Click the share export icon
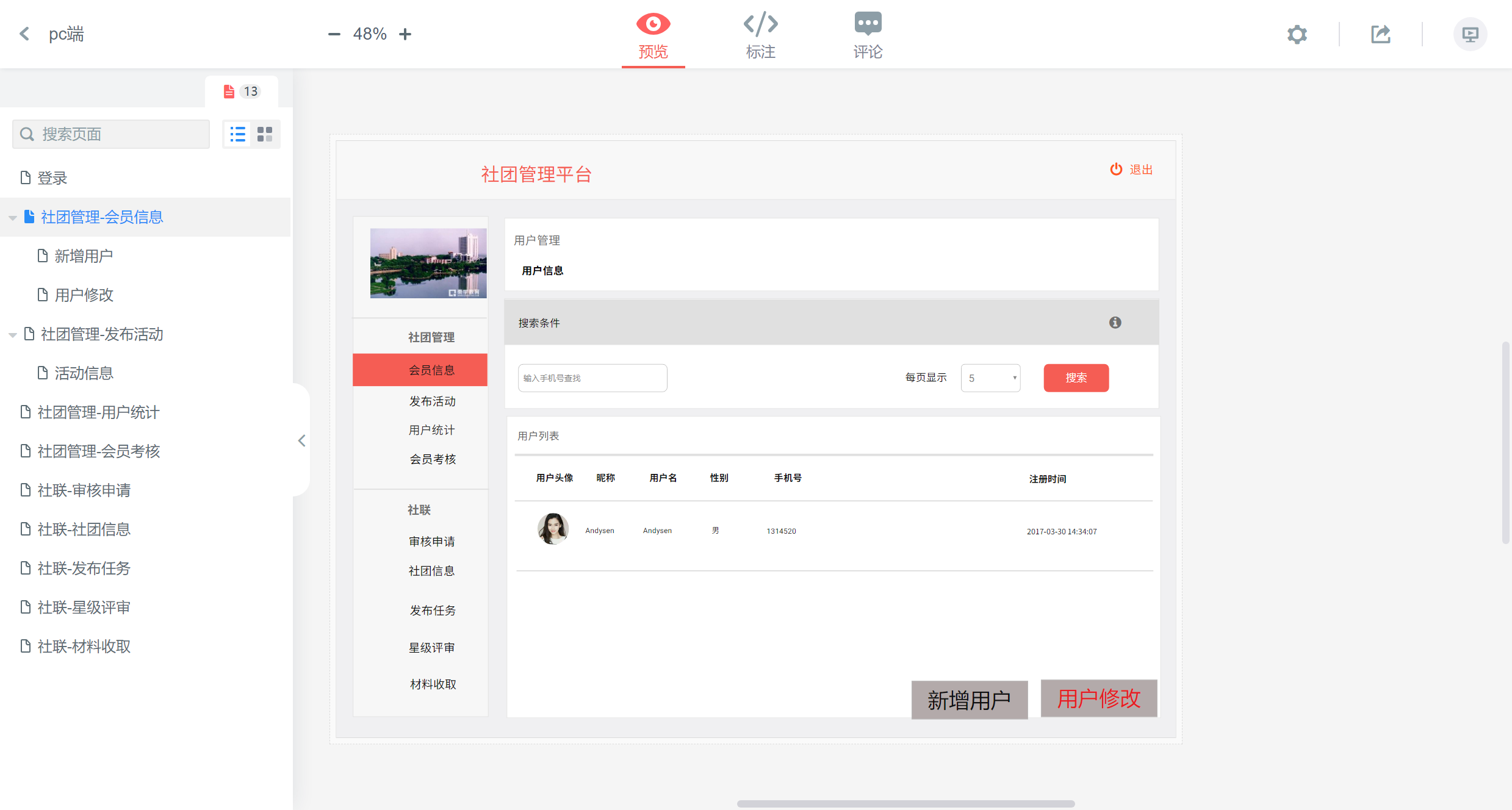 pyautogui.click(x=1380, y=34)
